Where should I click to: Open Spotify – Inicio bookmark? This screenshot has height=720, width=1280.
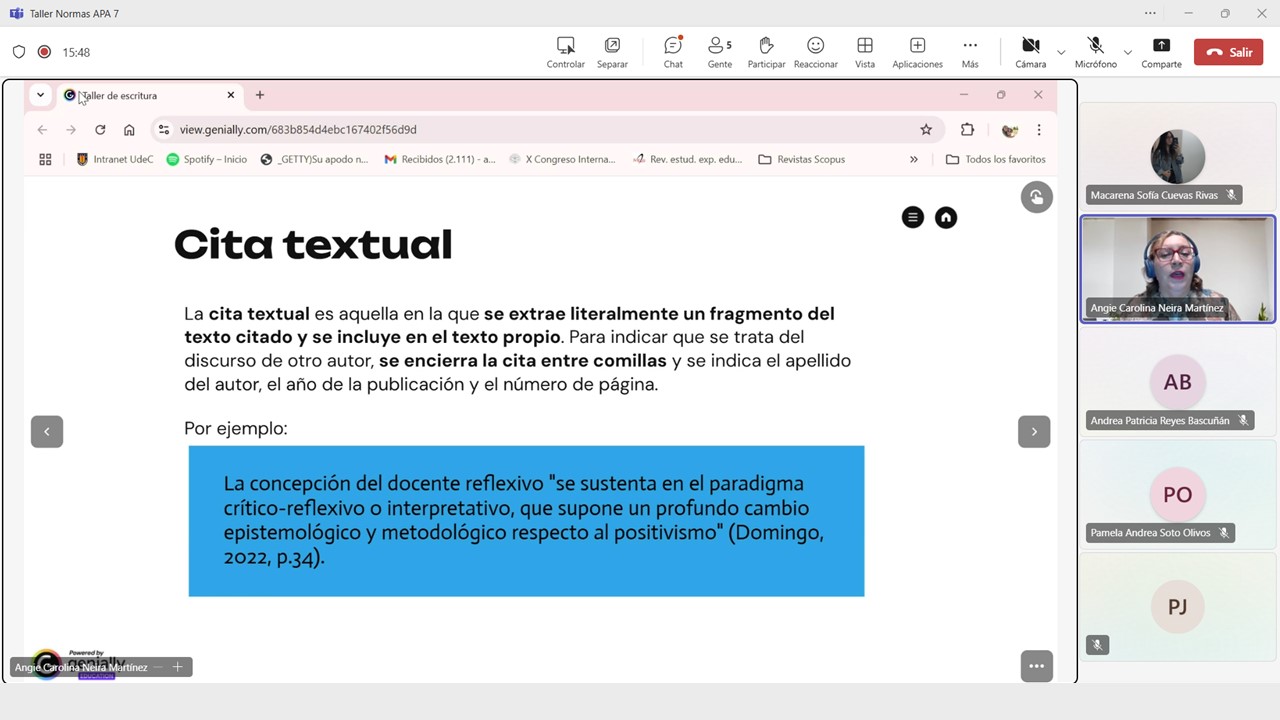click(x=207, y=159)
